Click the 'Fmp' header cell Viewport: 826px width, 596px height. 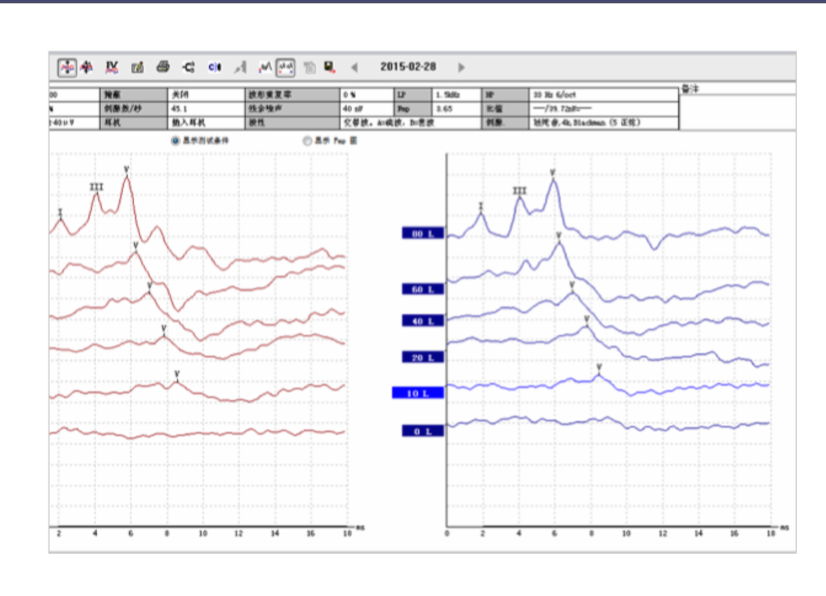[x=413, y=109]
